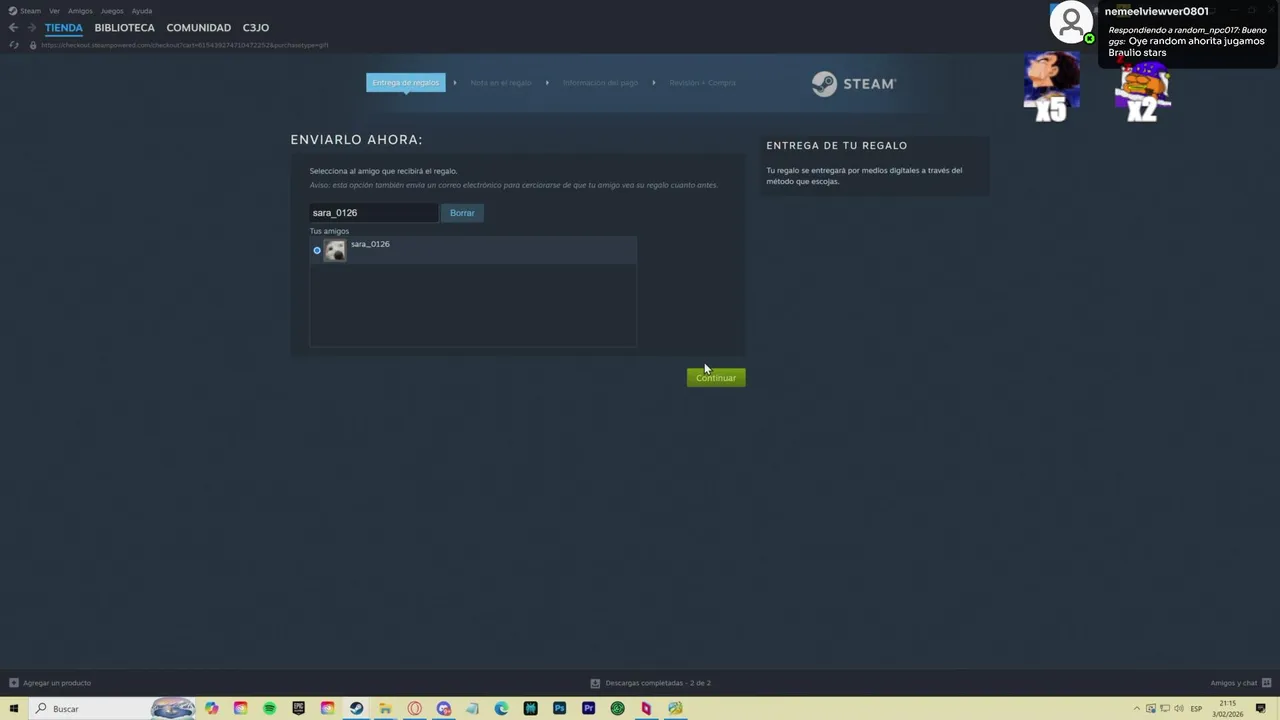This screenshot has height=720, width=1280.
Task: Click the padlock icon by the URL
Action: click(33, 45)
